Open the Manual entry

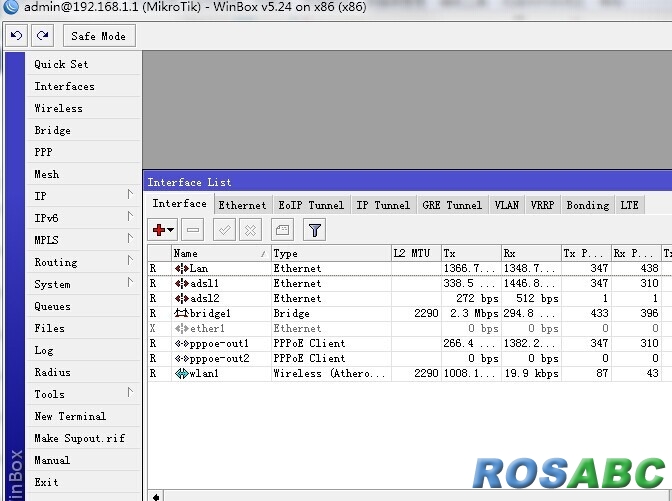[x=84, y=460]
